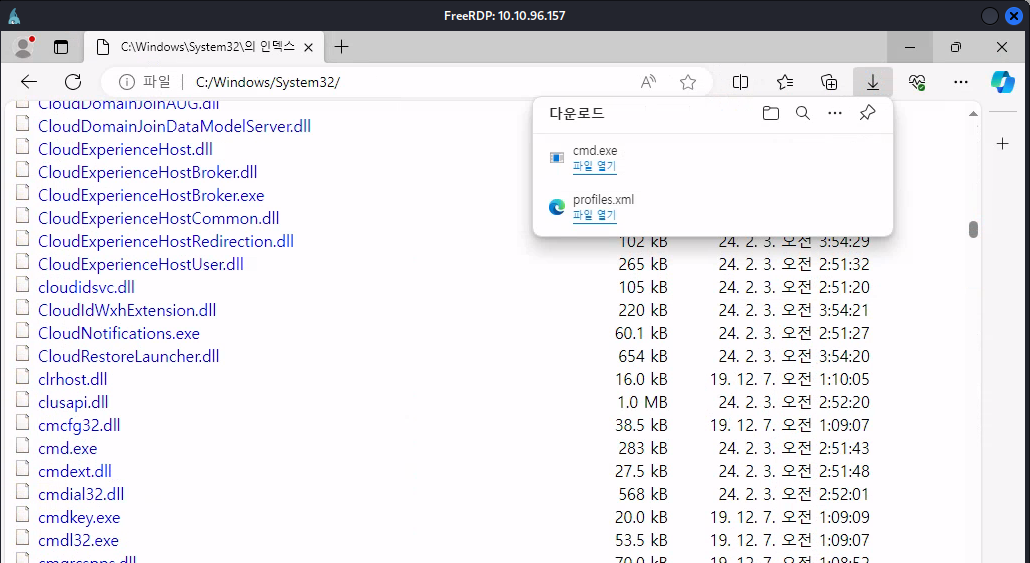Open split screen view icon

(x=741, y=82)
